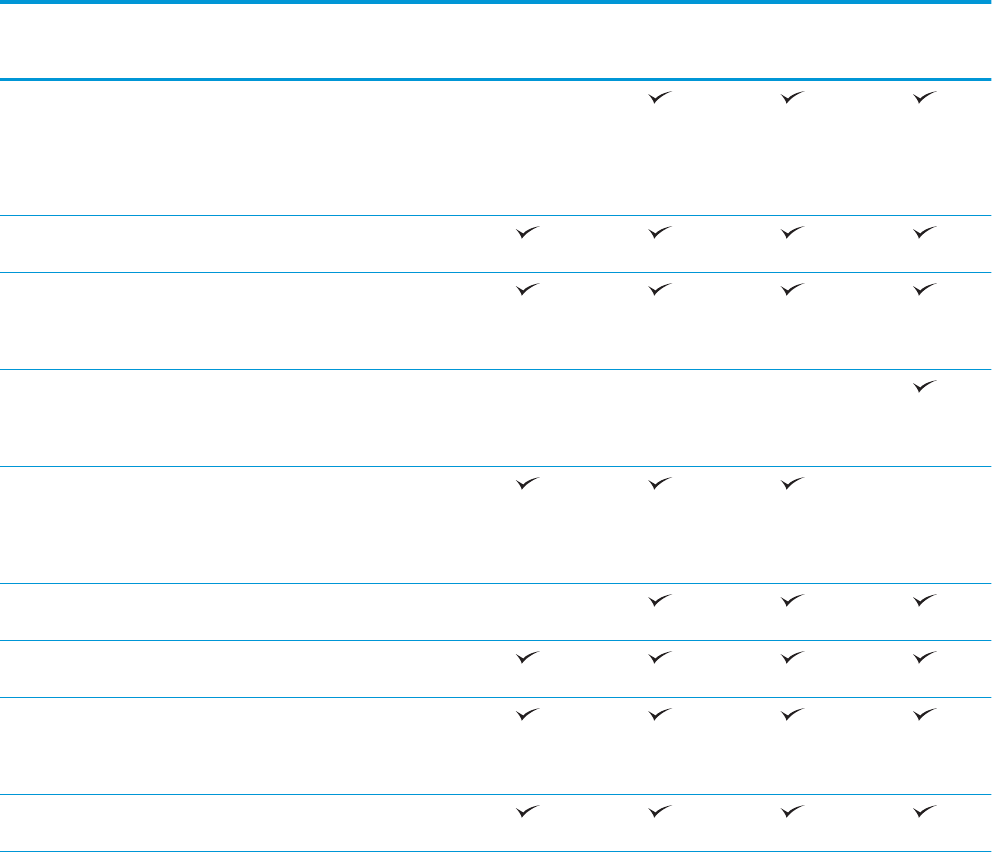Click the empty last-column cell in the fifth row

[924, 483]
